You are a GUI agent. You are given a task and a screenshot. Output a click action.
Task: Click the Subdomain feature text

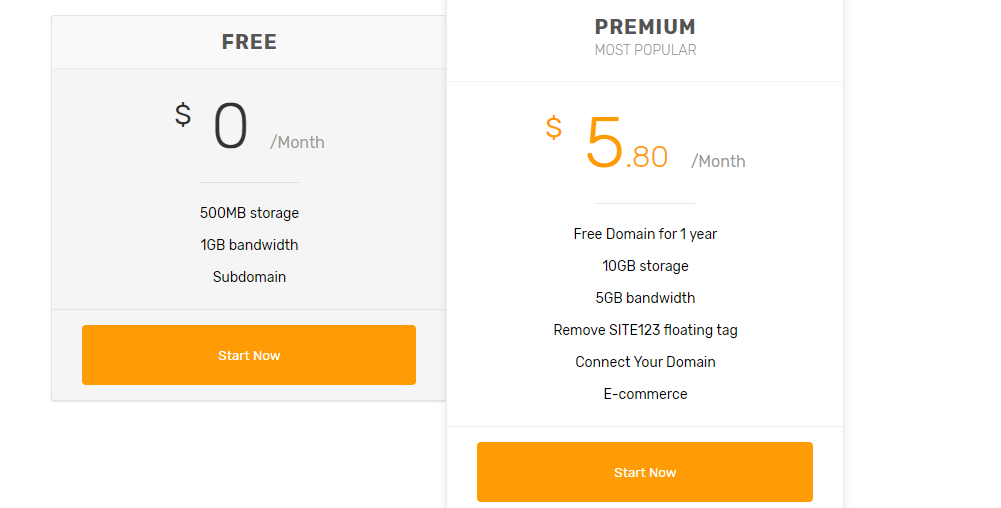tap(249, 277)
